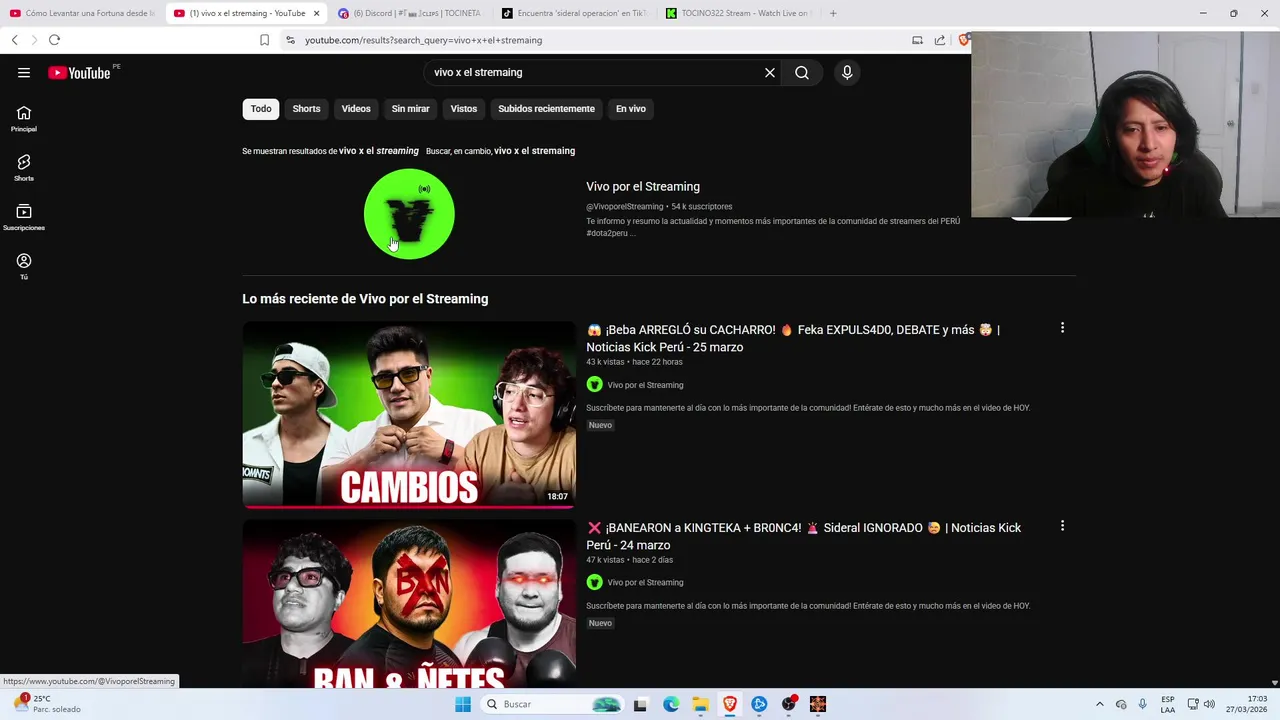1280x720 pixels.
Task: View site information icon in address bar
Action: point(290,40)
